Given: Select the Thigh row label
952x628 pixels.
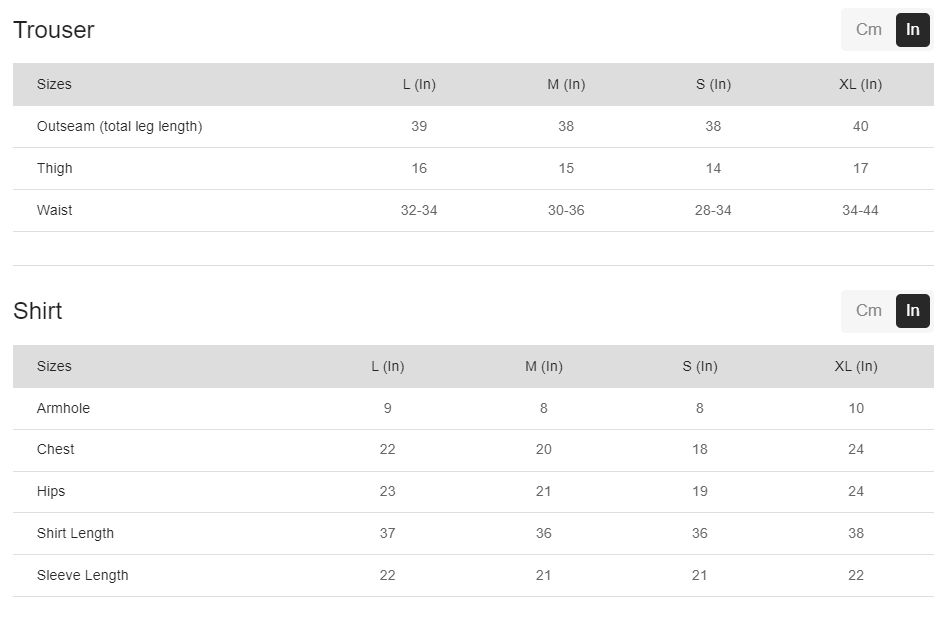Looking at the screenshot, I should click(55, 169).
